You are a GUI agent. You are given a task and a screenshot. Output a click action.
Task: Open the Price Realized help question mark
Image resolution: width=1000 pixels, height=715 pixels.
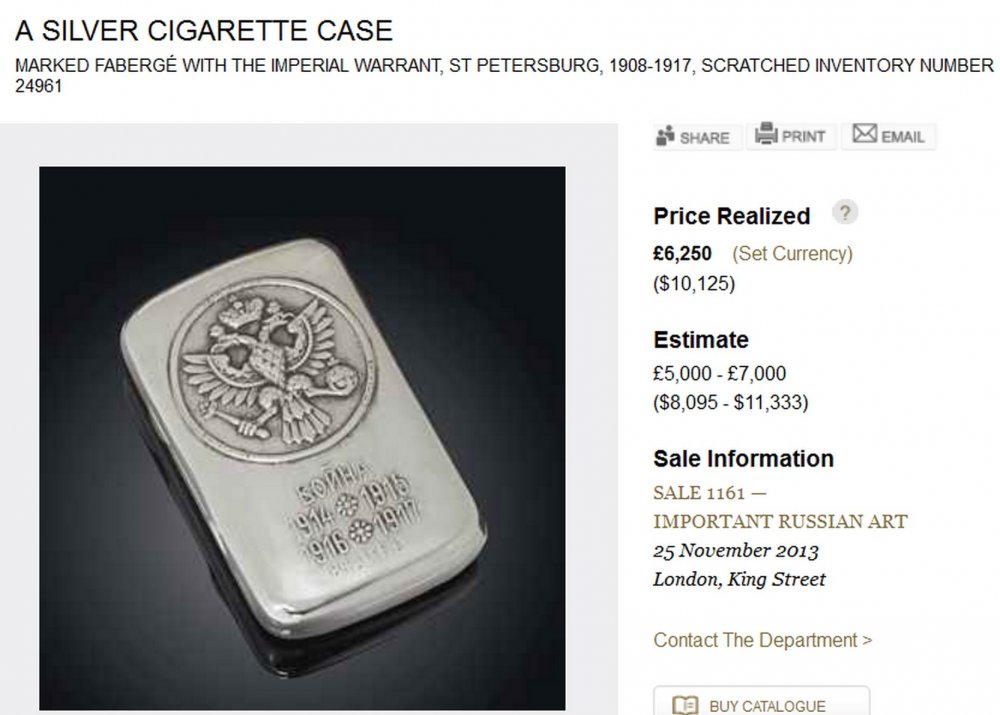coord(846,213)
